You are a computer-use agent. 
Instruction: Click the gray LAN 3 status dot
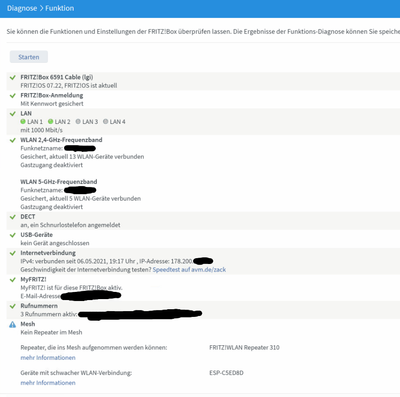point(78,122)
